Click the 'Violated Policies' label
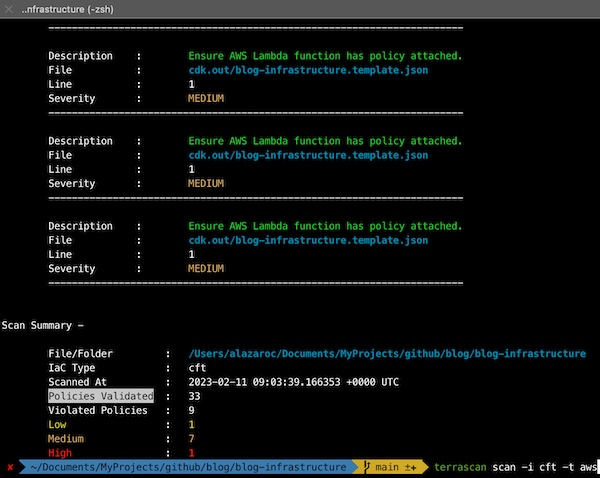The width and height of the screenshot is (600, 478). point(98,410)
